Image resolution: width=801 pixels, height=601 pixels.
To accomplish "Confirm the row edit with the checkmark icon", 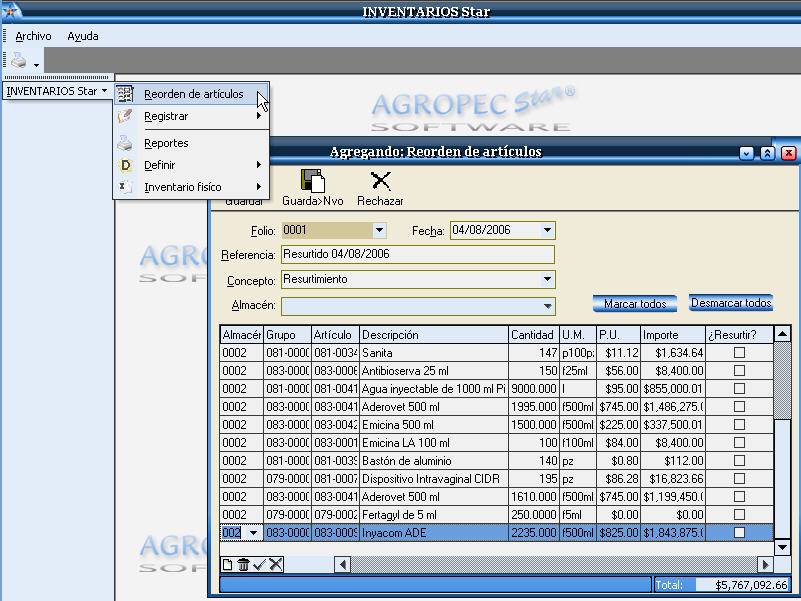I will pos(260,565).
